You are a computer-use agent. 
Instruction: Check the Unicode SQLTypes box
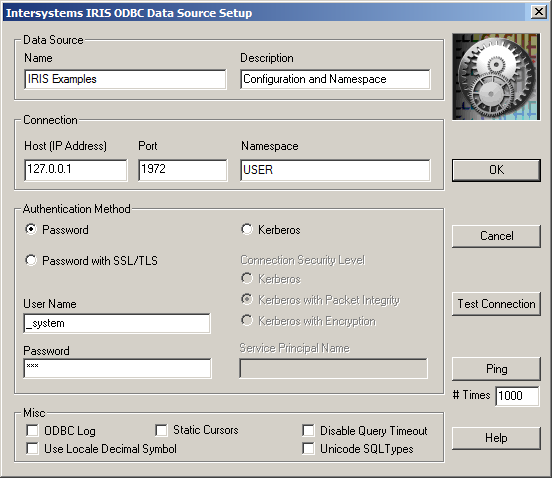coord(308,448)
